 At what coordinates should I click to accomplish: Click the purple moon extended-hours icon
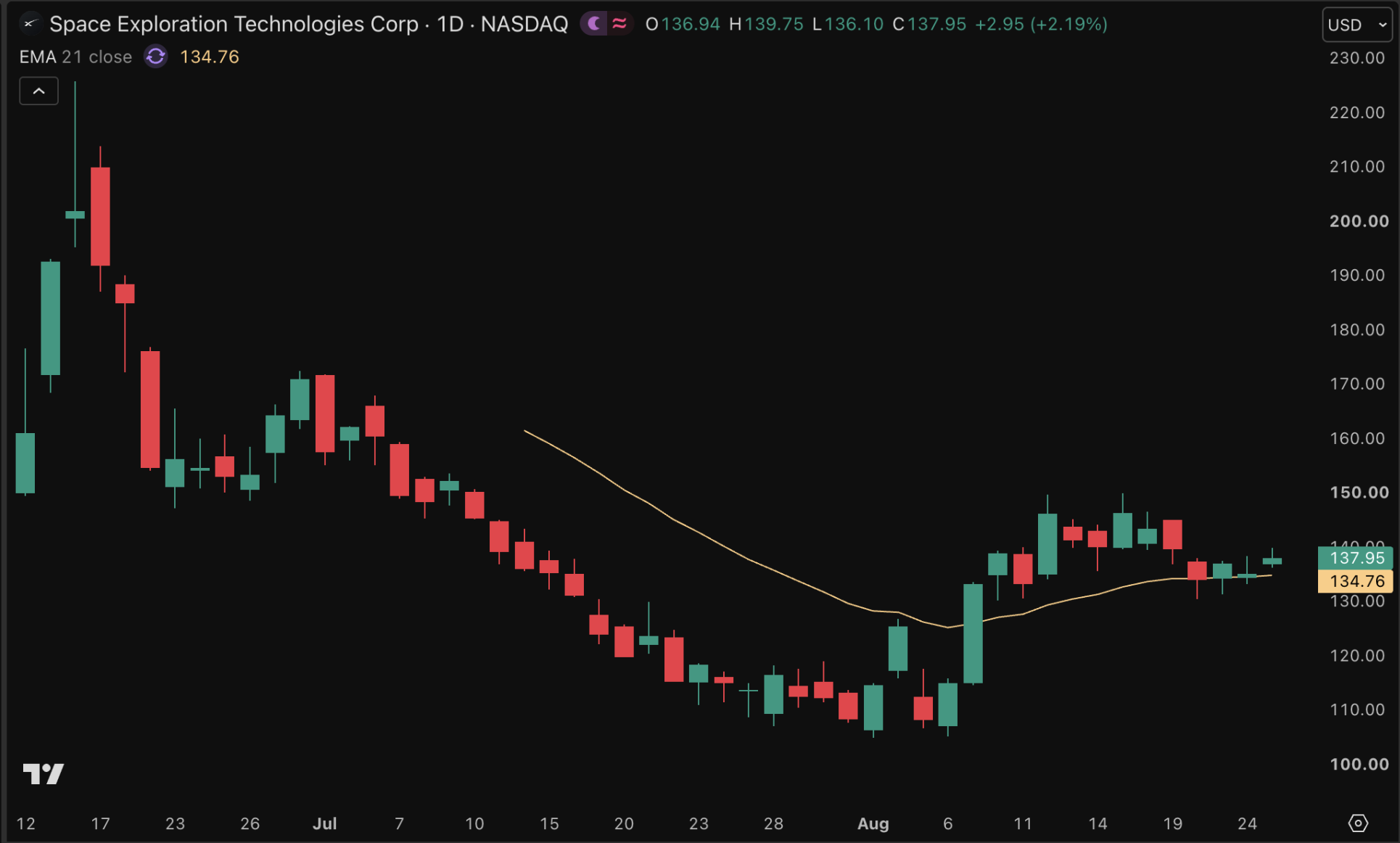(594, 24)
